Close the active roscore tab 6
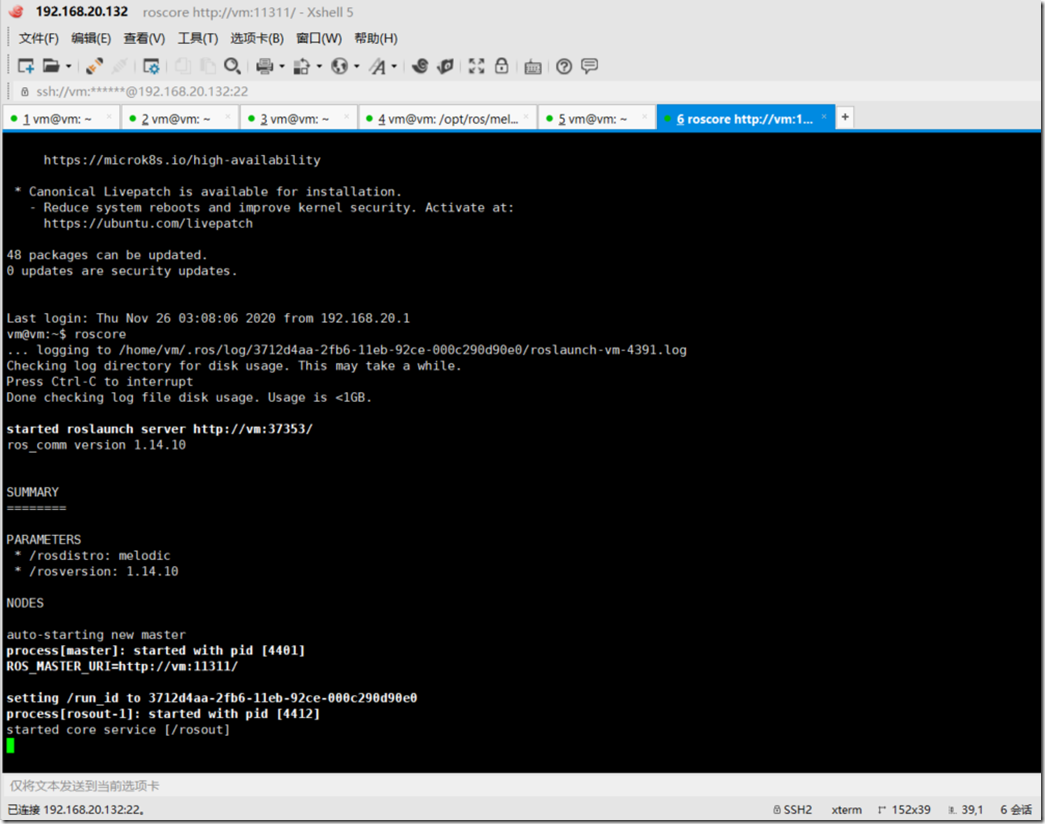The image size is (1045, 824). pyautogui.click(x=824, y=117)
